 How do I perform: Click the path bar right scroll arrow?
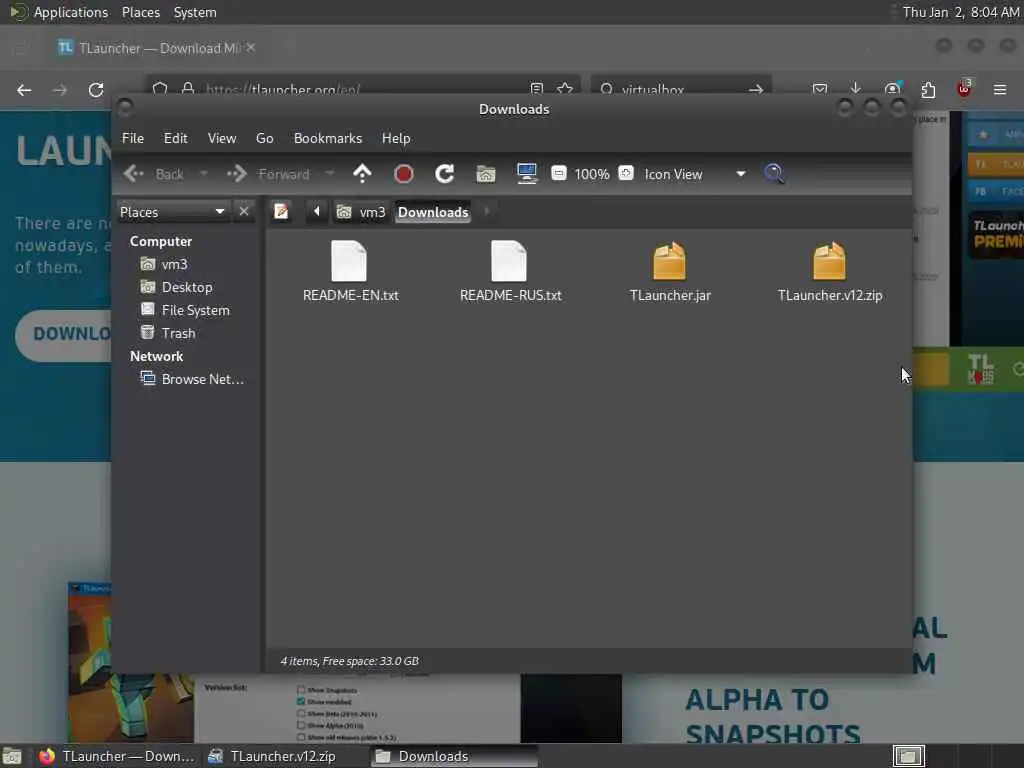click(x=487, y=212)
